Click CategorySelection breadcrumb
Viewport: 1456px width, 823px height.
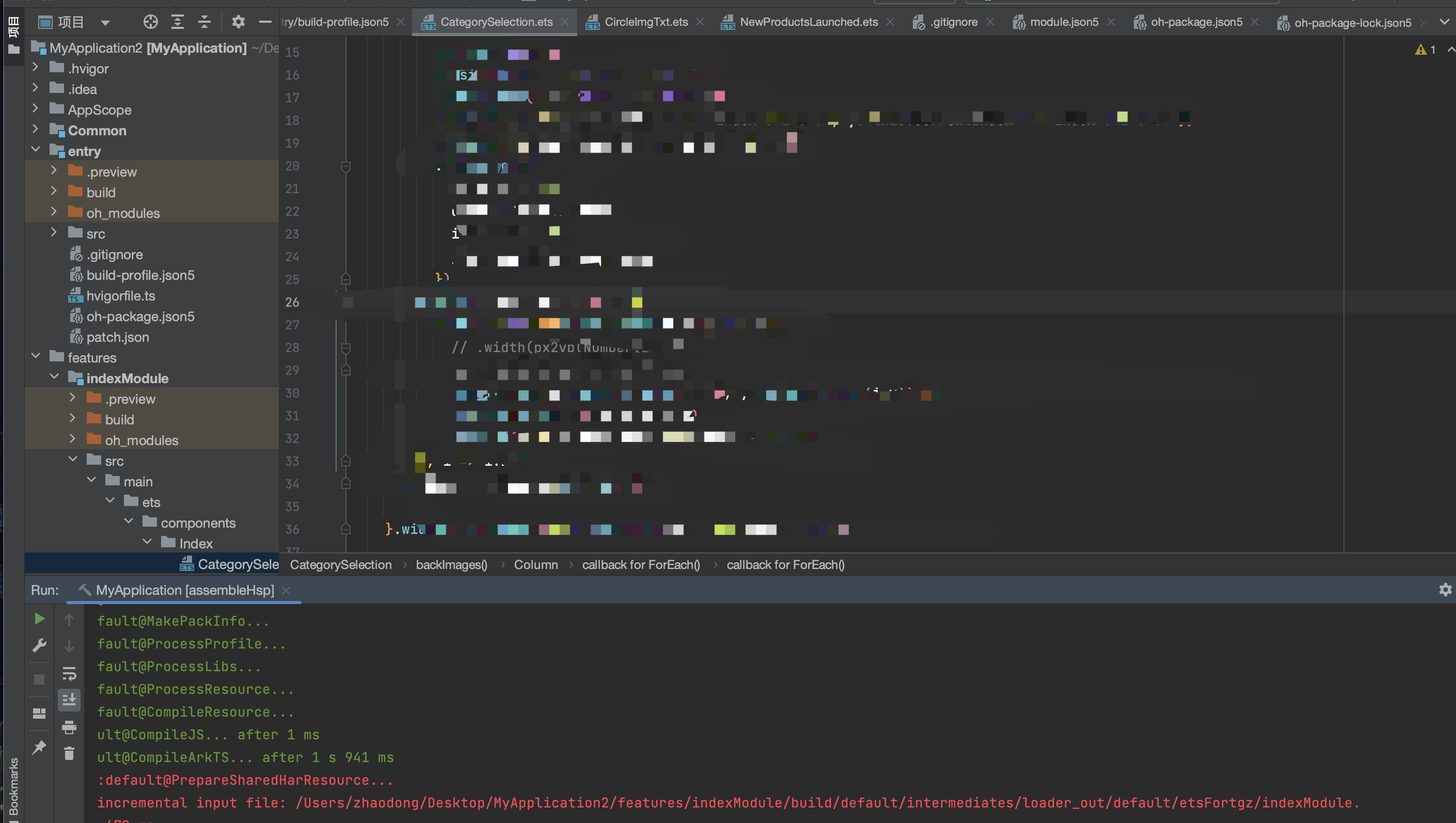pos(340,565)
